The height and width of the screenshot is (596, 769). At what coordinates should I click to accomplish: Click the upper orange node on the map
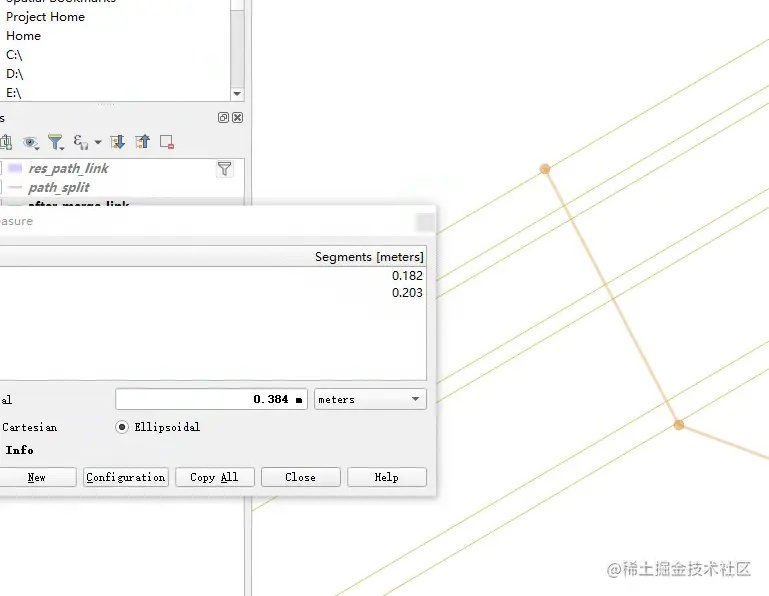click(545, 169)
